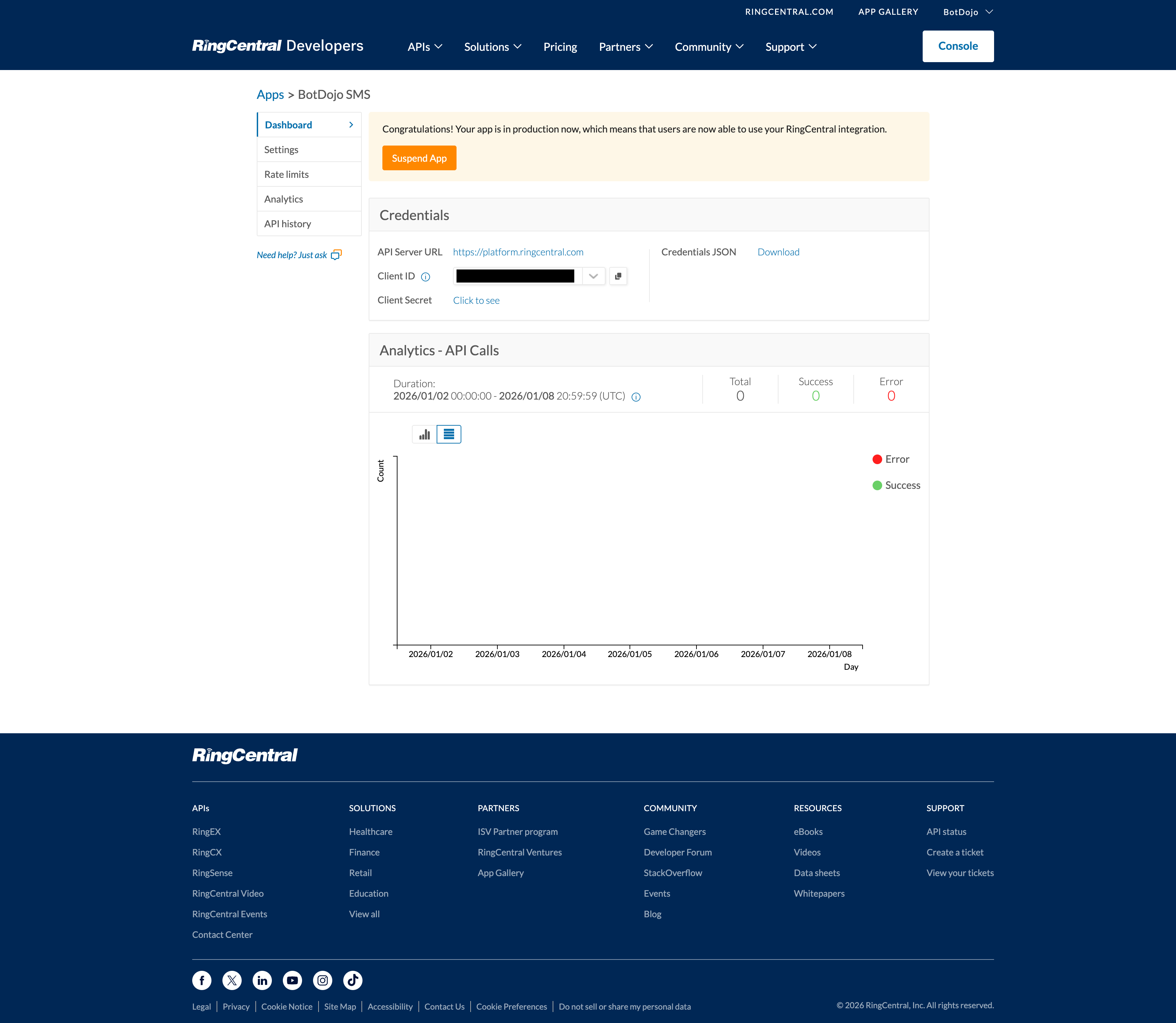Toggle table view of the API calls chart
This screenshot has height=1023, width=1176.
[x=449, y=434]
